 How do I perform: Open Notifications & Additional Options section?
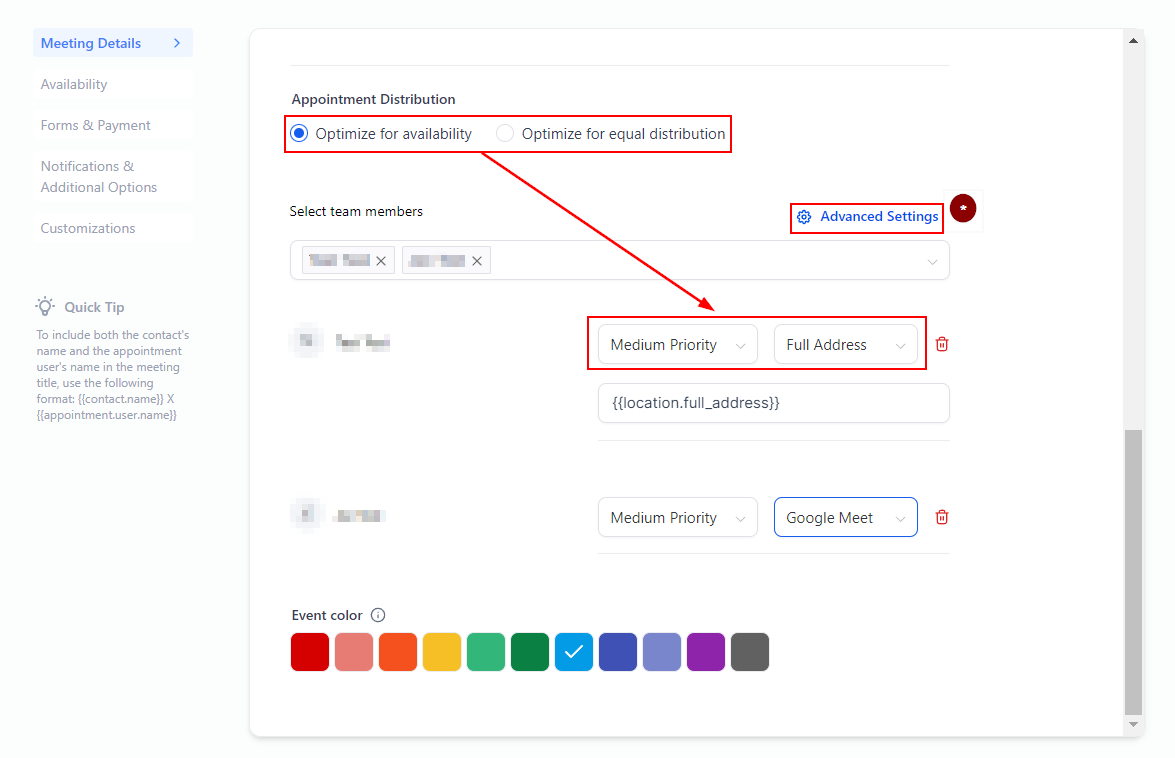point(99,177)
